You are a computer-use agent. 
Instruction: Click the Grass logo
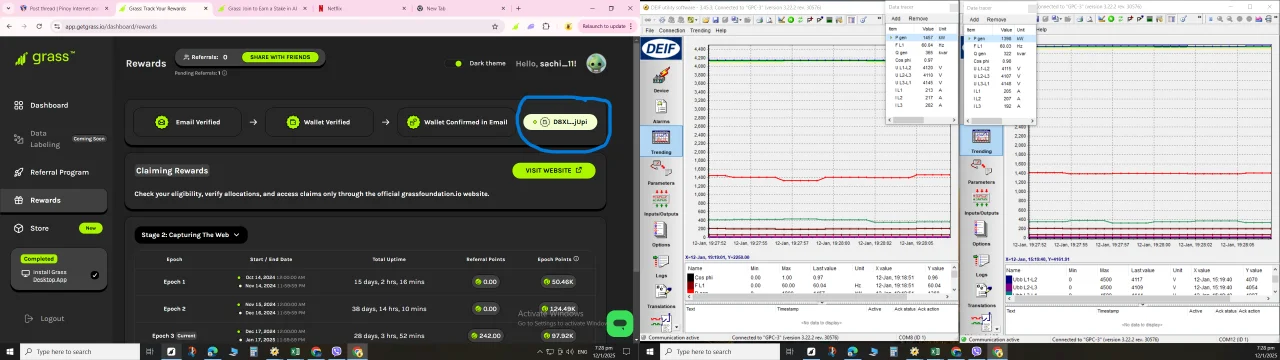pos(44,58)
